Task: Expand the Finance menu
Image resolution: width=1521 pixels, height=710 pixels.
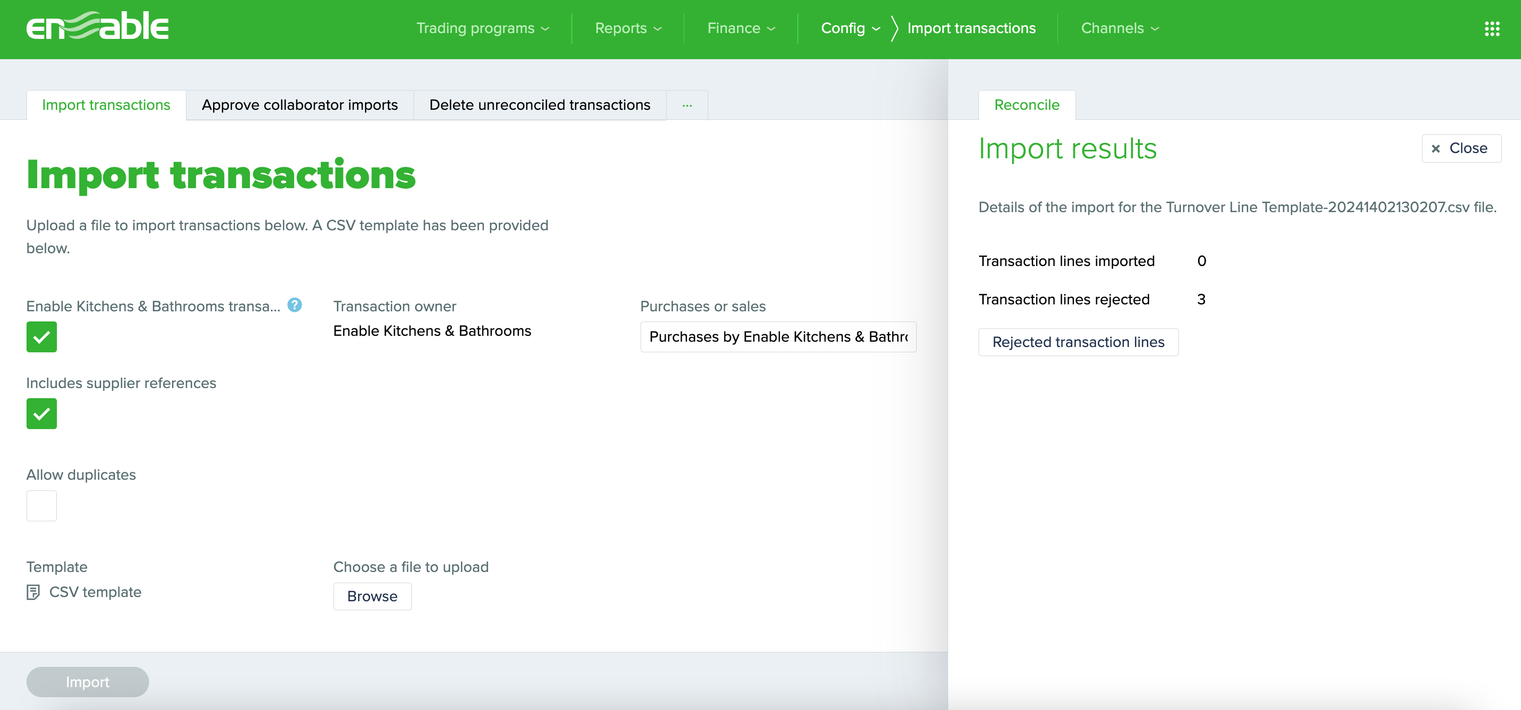Action: [x=741, y=28]
